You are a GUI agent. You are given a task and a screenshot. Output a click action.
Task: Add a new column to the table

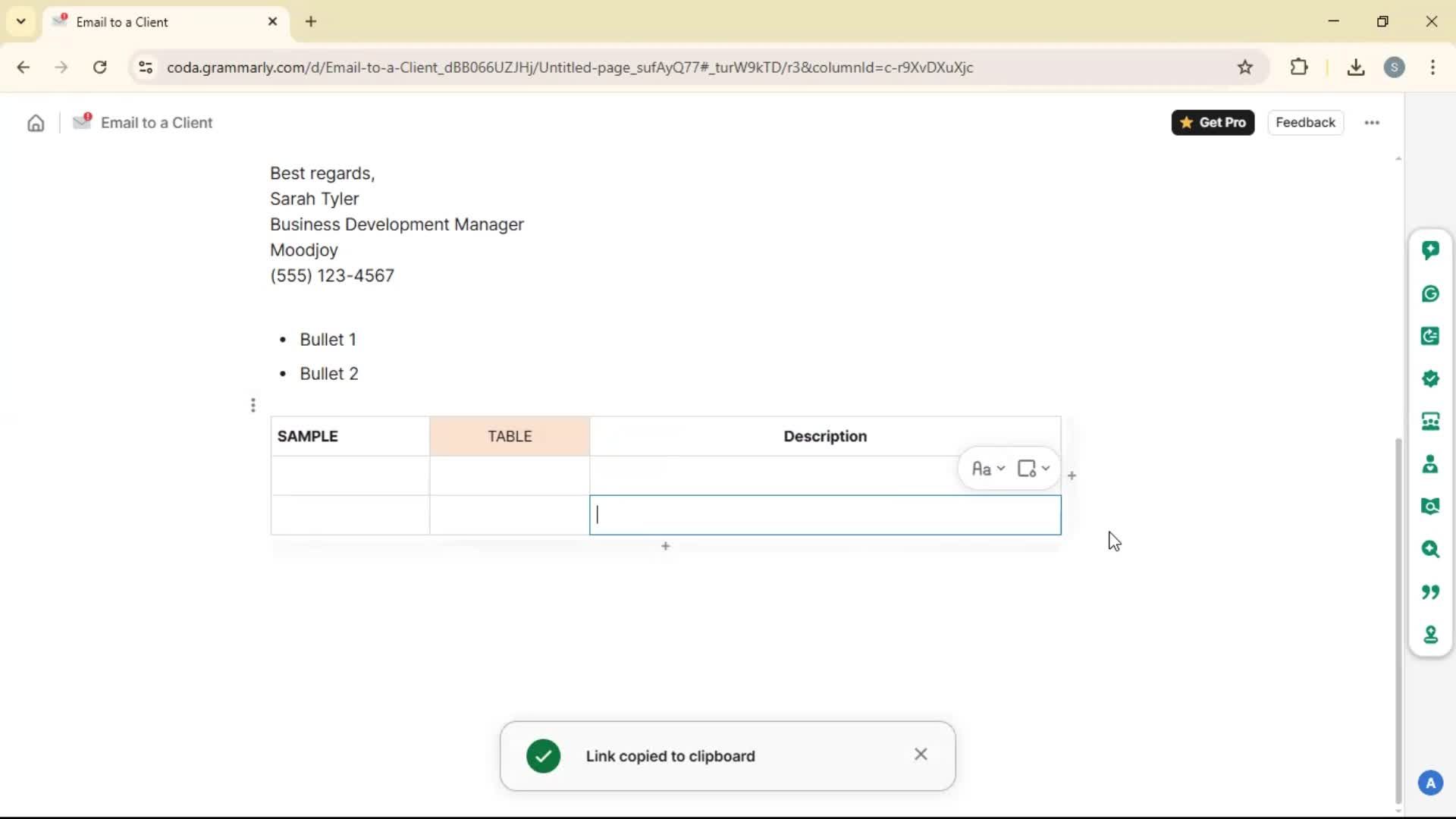click(1072, 475)
